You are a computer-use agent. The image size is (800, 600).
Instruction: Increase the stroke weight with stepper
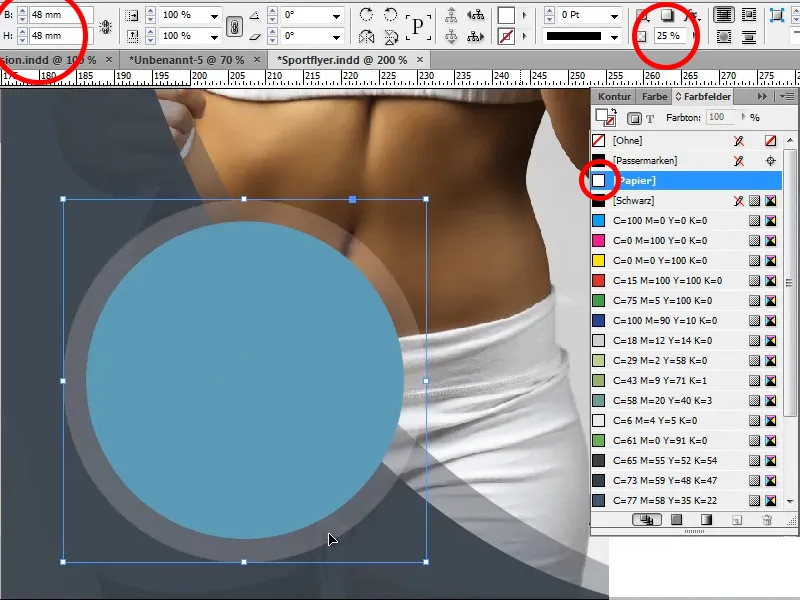click(x=549, y=11)
